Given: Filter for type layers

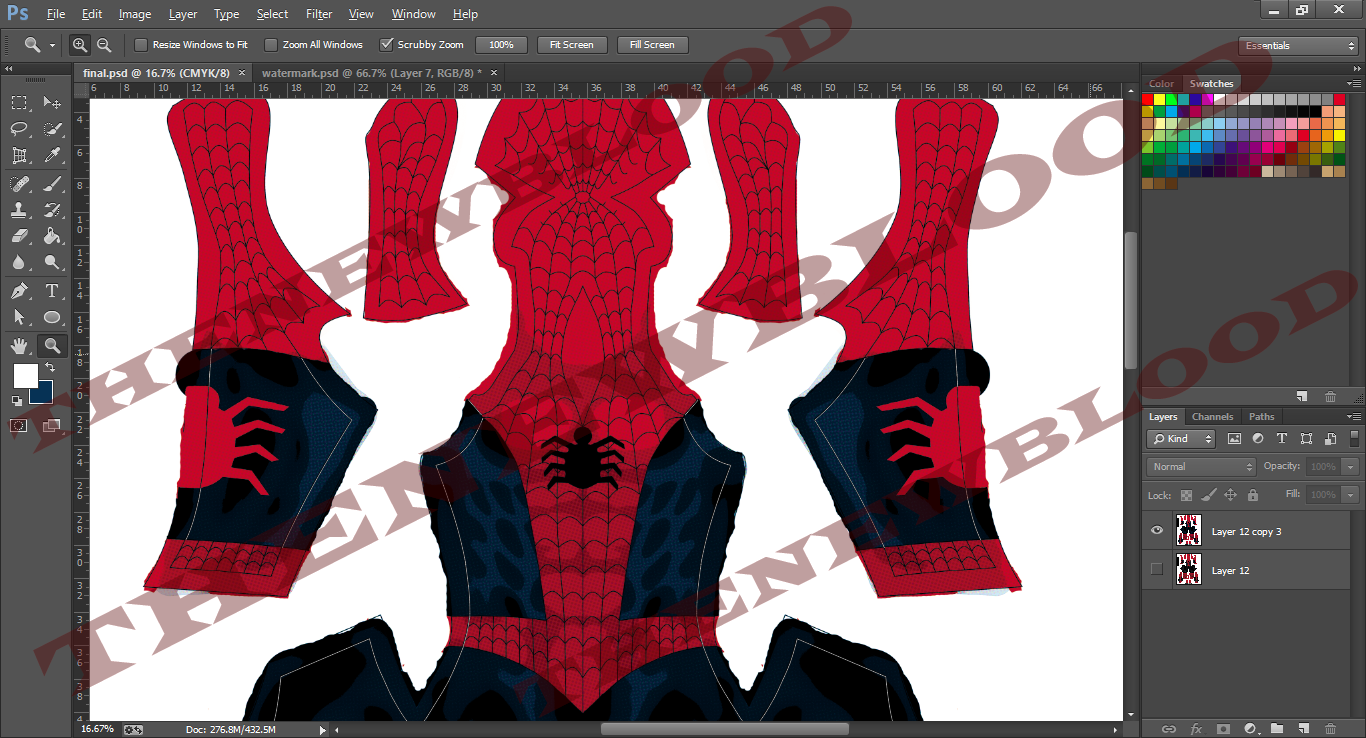Looking at the screenshot, I should coord(1282,439).
